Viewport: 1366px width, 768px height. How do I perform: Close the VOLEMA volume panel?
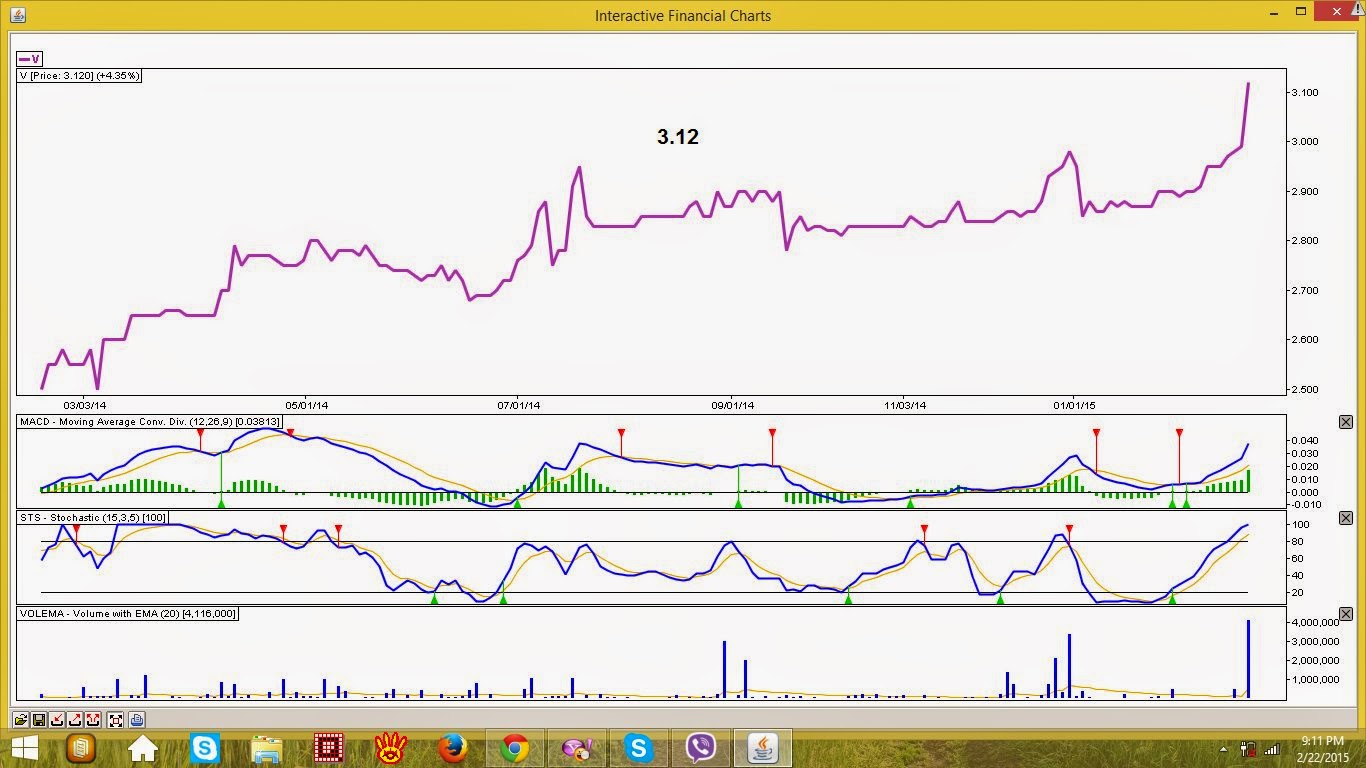coord(1345,614)
